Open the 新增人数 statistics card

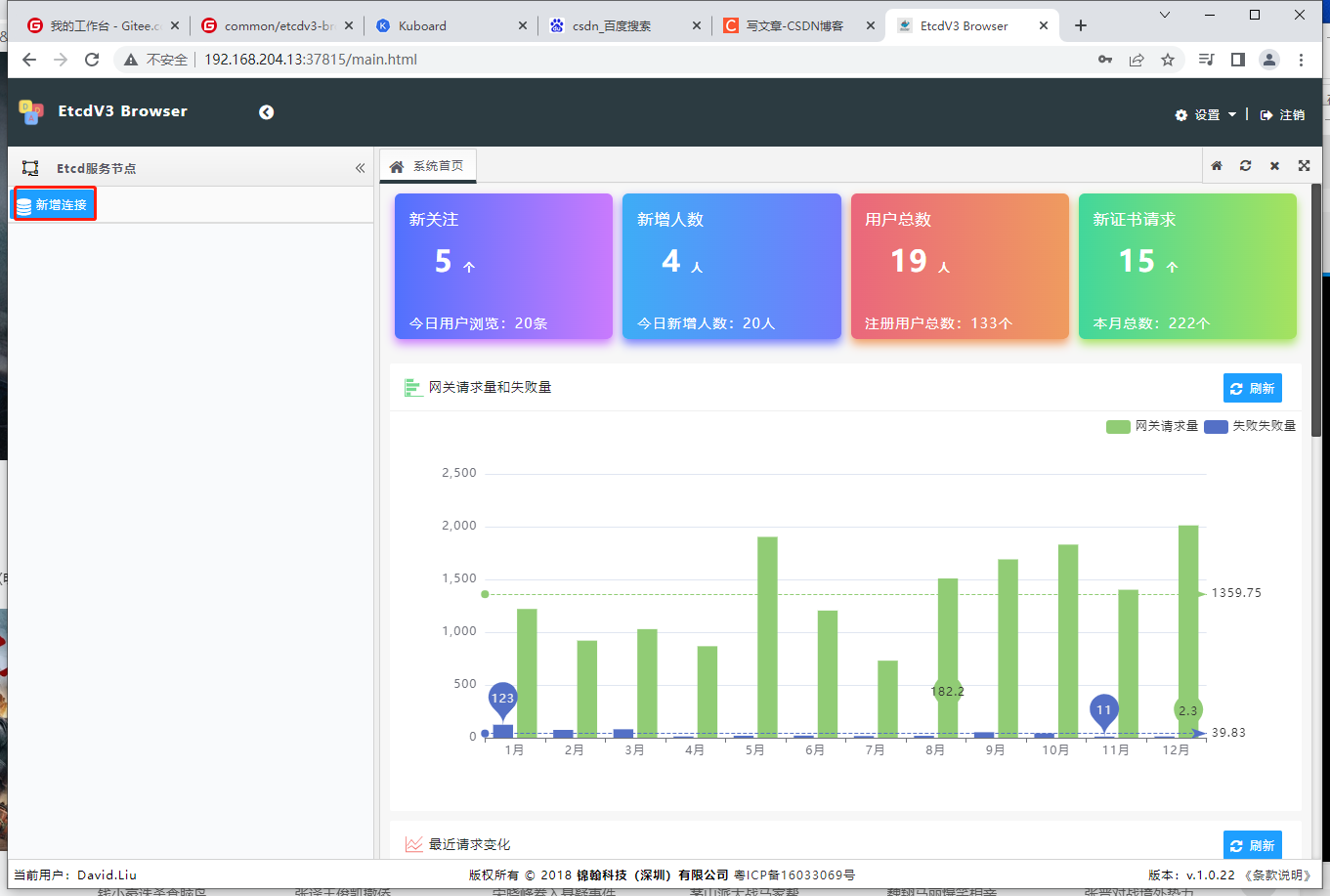pyautogui.click(x=732, y=267)
